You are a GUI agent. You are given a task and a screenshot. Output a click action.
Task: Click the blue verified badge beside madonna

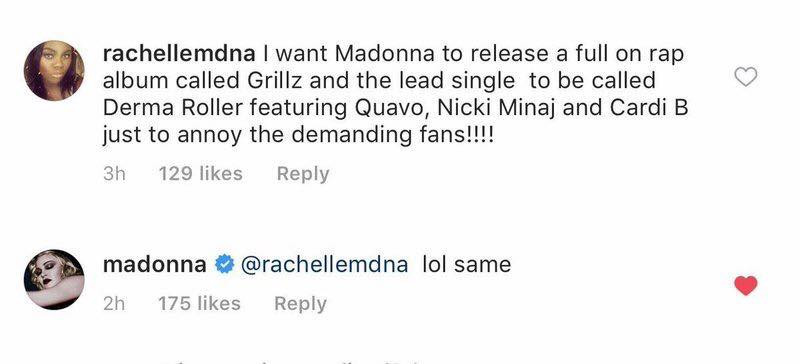(223, 264)
